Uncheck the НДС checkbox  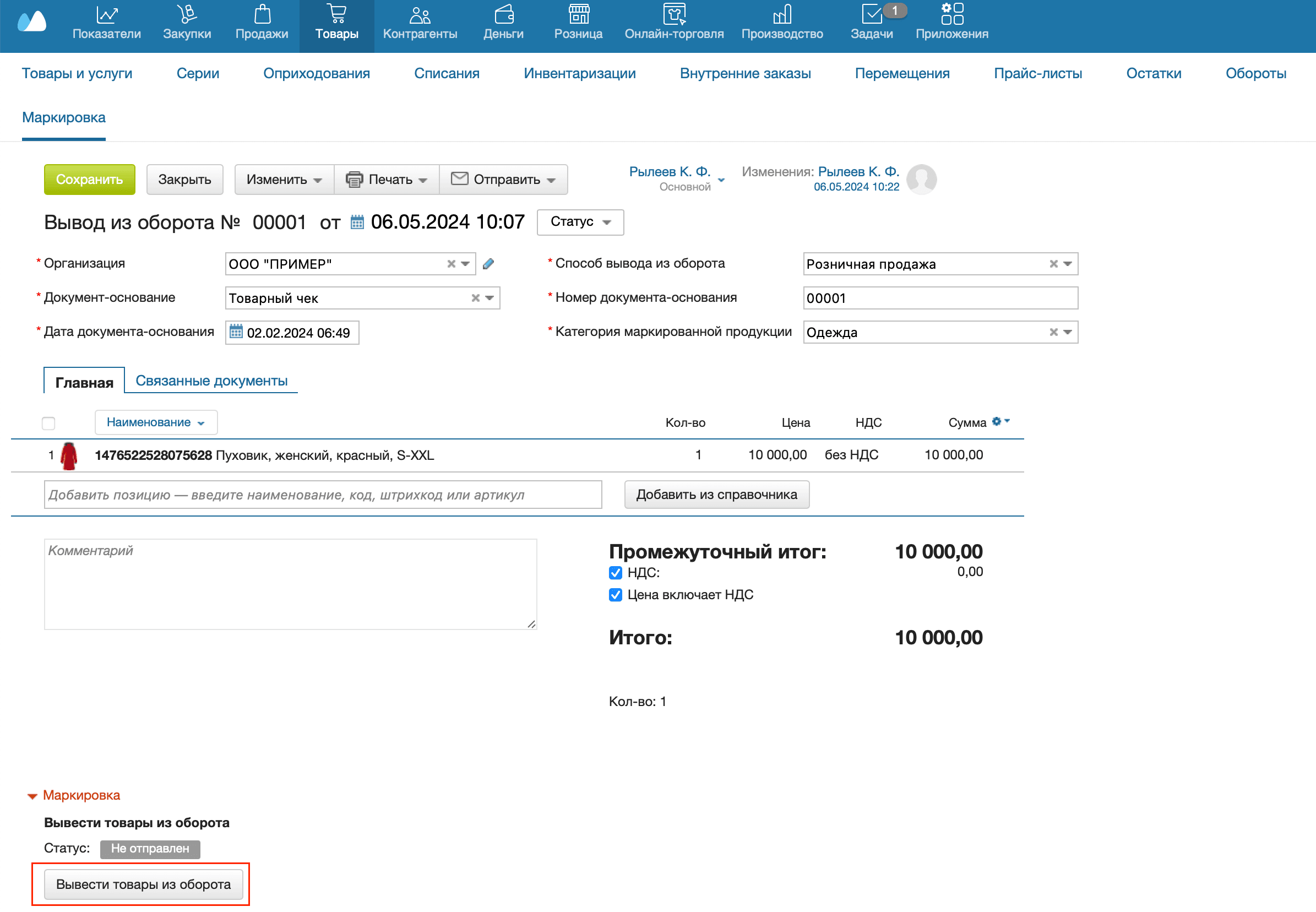pyautogui.click(x=615, y=573)
